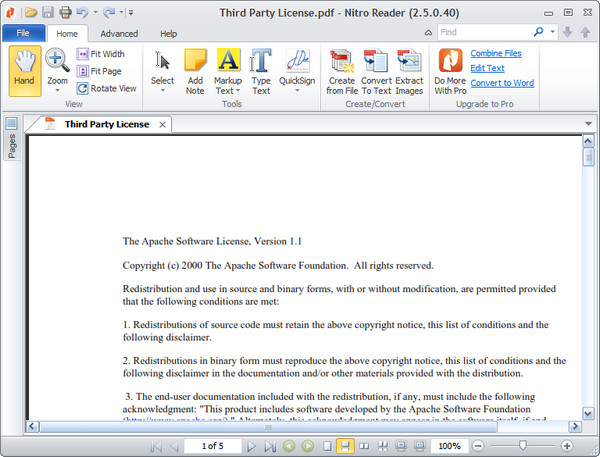Expand the QuickSign dropdown
Viewport: 600px width, 457px height.
pos(295,90)
